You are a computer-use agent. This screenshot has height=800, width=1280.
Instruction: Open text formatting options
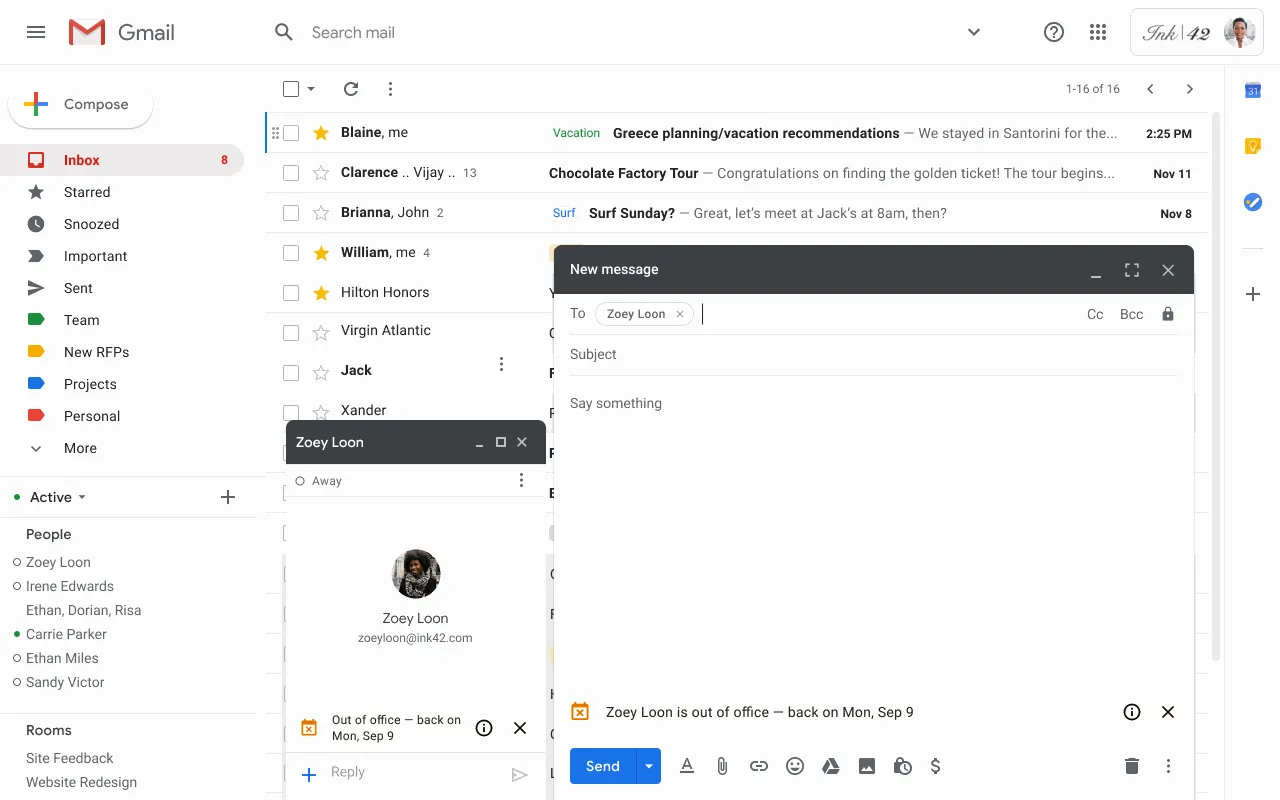[686, 766]
